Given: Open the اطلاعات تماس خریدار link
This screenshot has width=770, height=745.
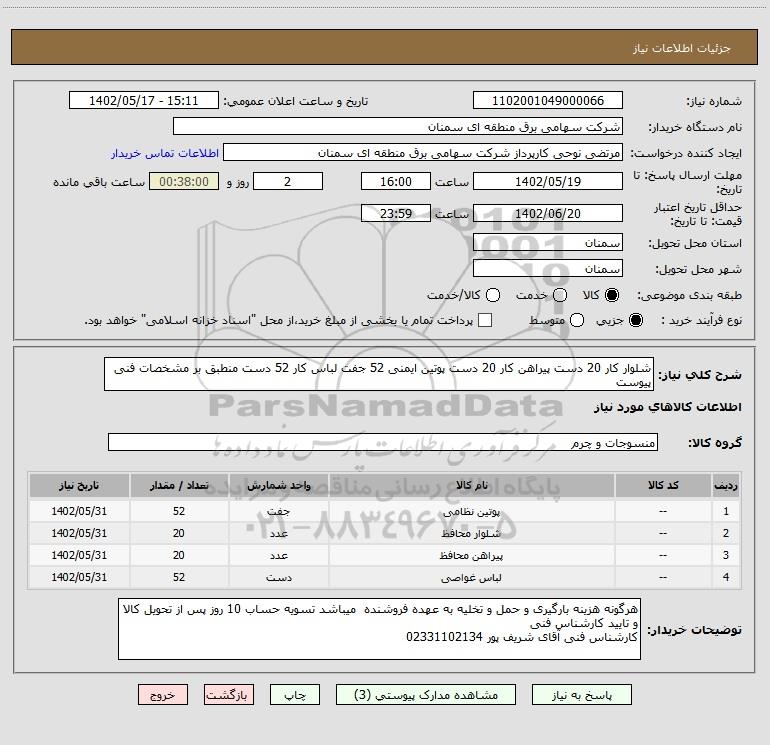Looking at the screenshot, I should click(165, 153).
